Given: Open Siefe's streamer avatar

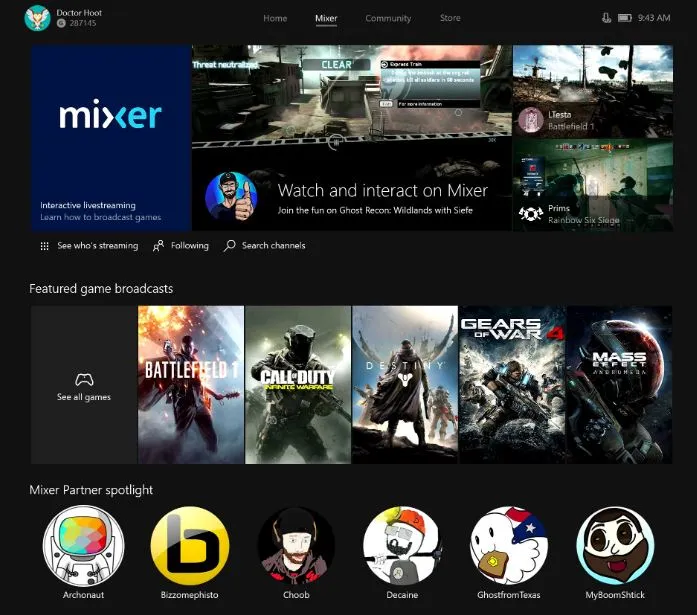Looking at the screenshot, I should point(231,197).
